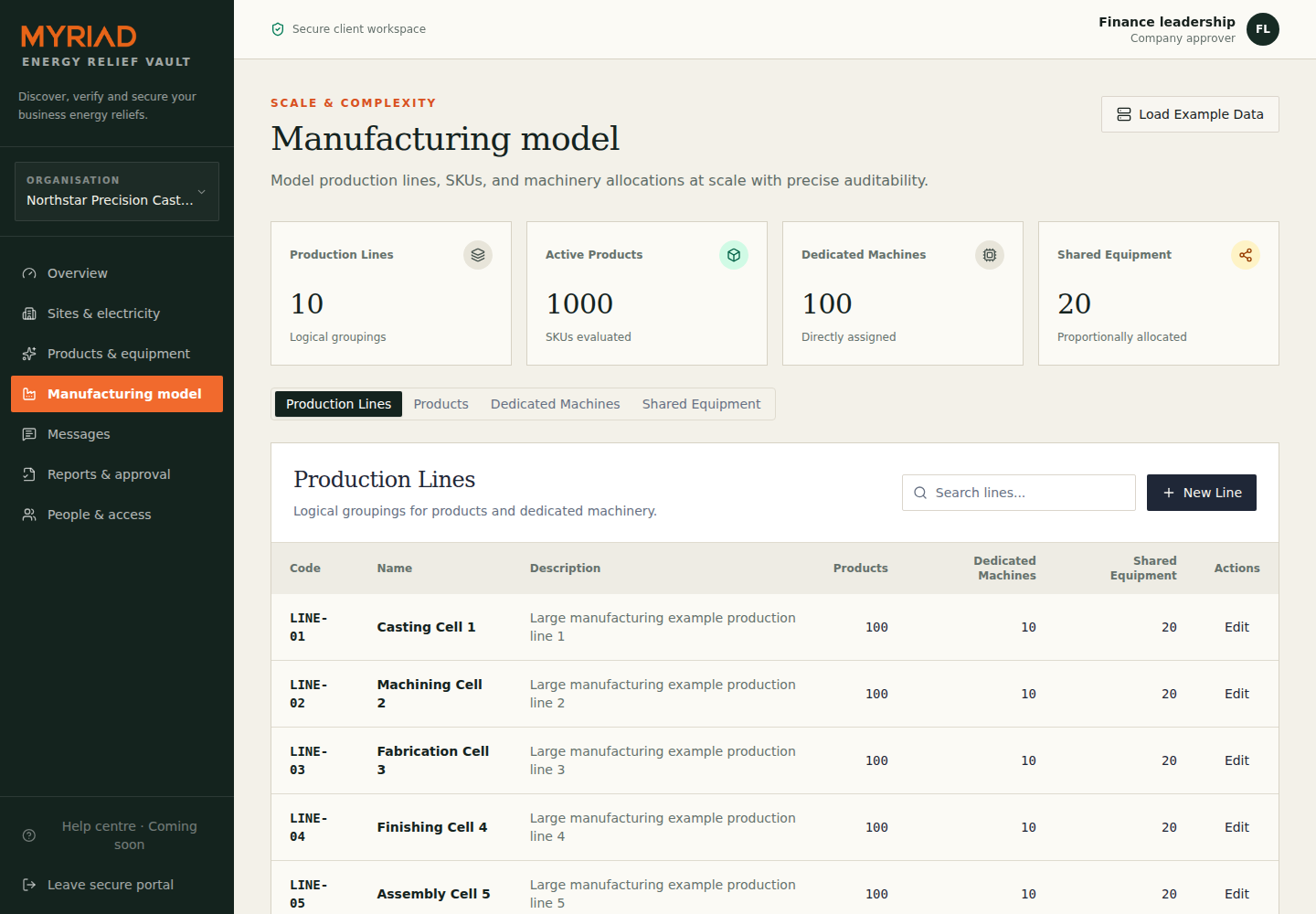Click the Leave secure portal exit icon
This screenshot has height=914, width=1316.
[29, 885]
